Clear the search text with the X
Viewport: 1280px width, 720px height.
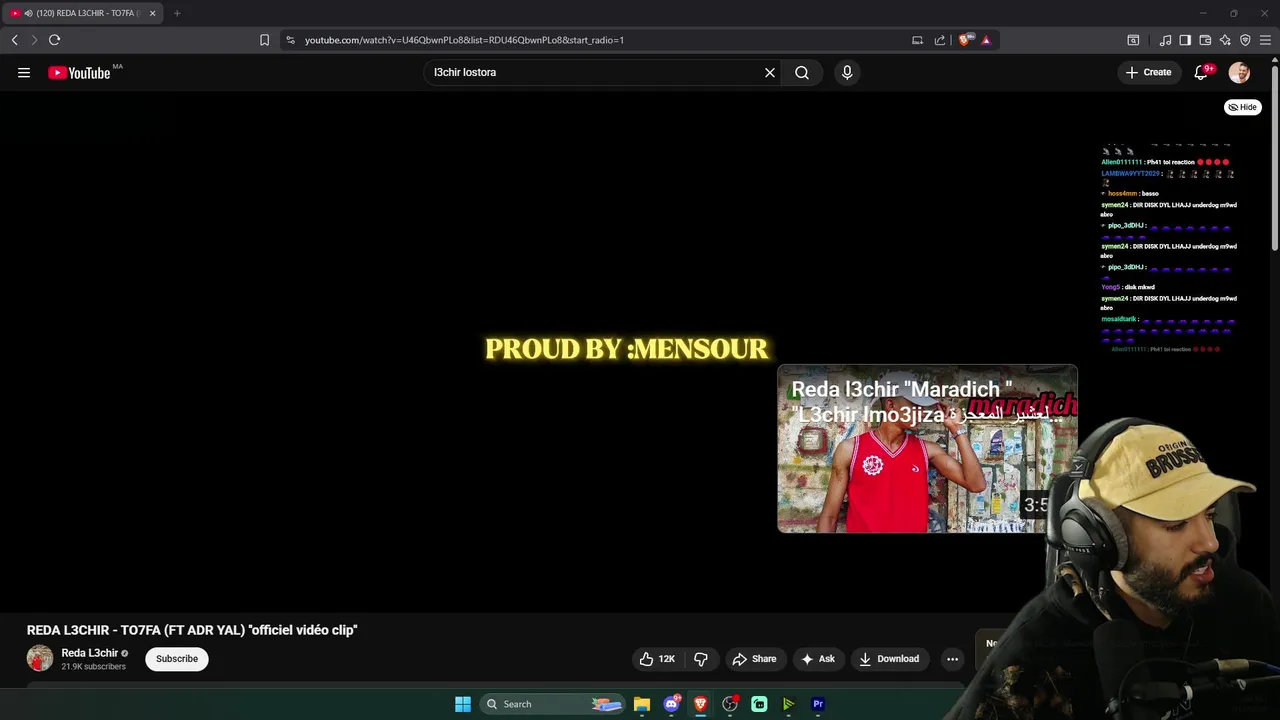(770, 72)
